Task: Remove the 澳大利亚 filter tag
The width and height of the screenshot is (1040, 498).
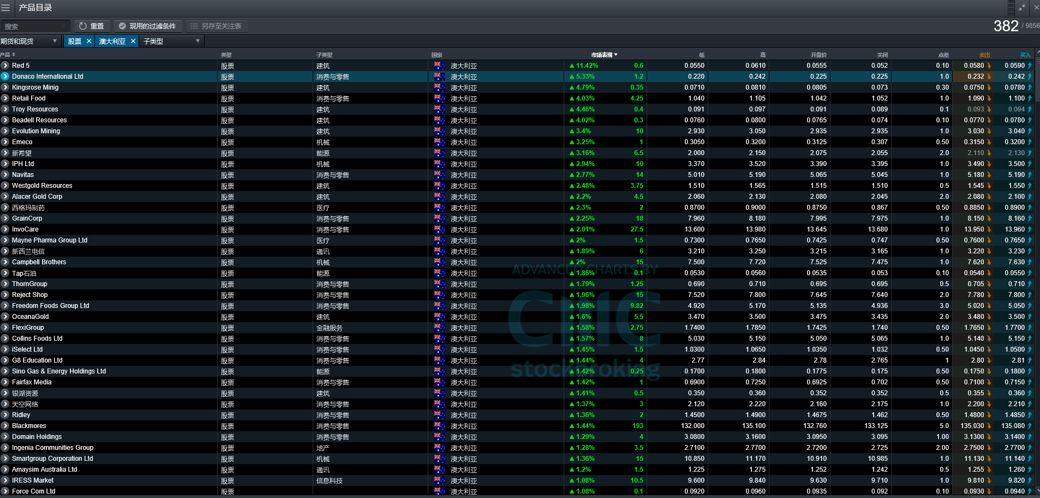Action: (133, 41)
